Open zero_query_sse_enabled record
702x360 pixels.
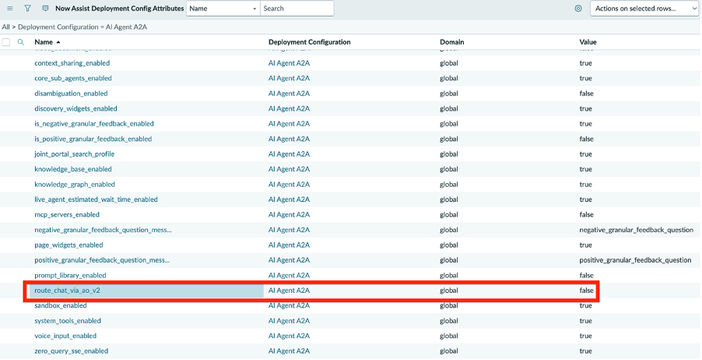pyautogui.click(x=71, y=351)
